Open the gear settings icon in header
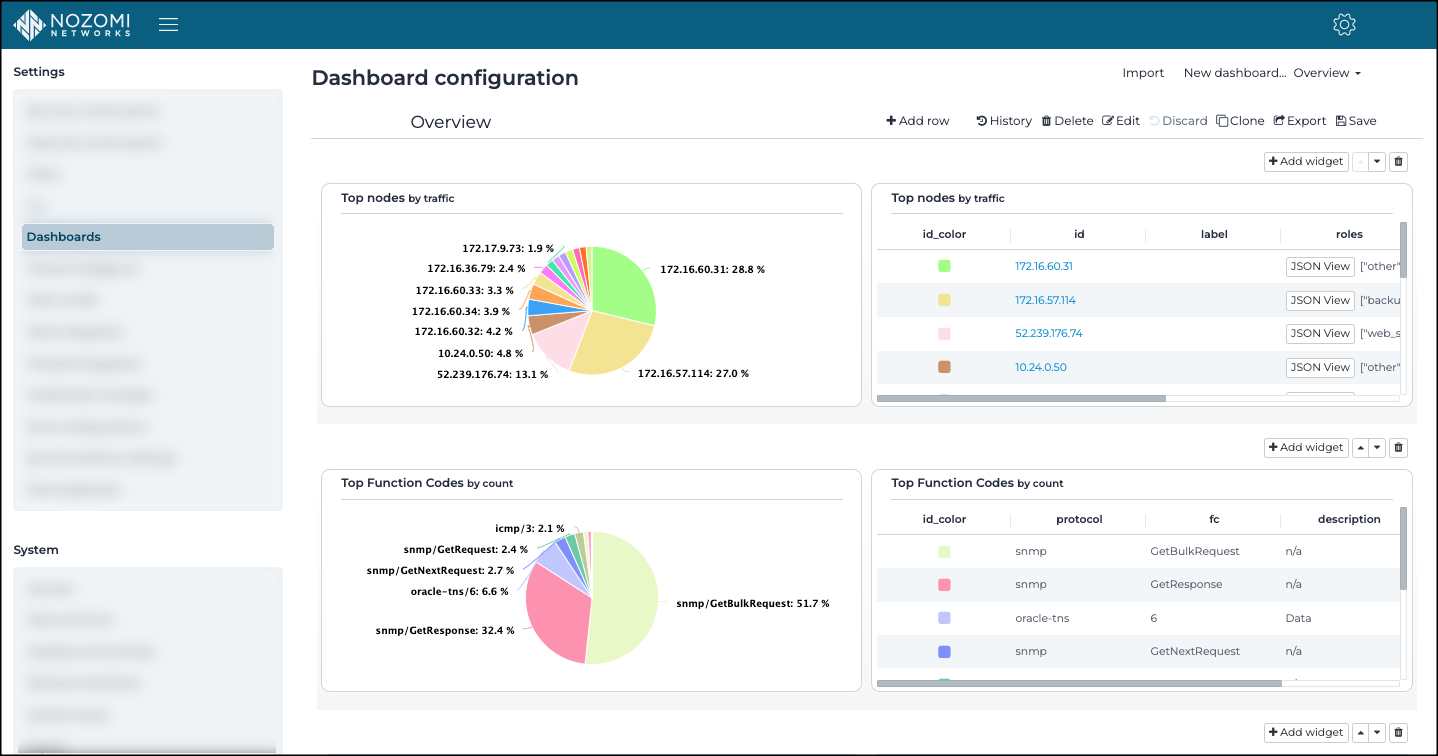 pyautogui.click(x=1344, y=25)
